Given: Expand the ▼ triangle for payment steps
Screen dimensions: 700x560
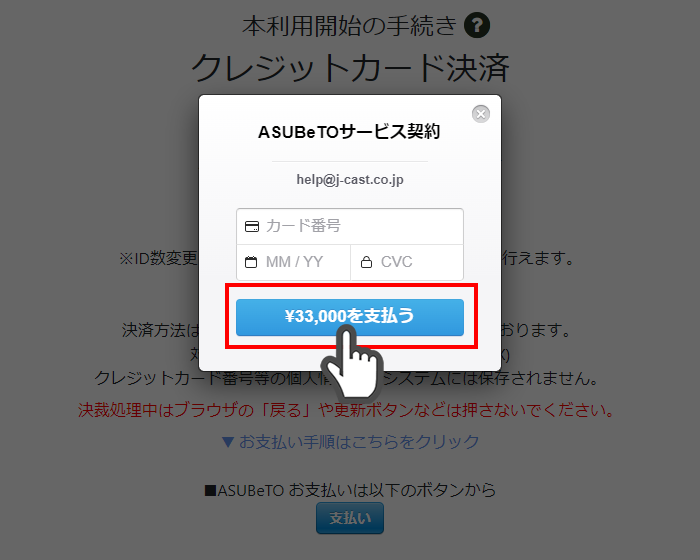Looking at the screenshot, I should pos(228,442).
